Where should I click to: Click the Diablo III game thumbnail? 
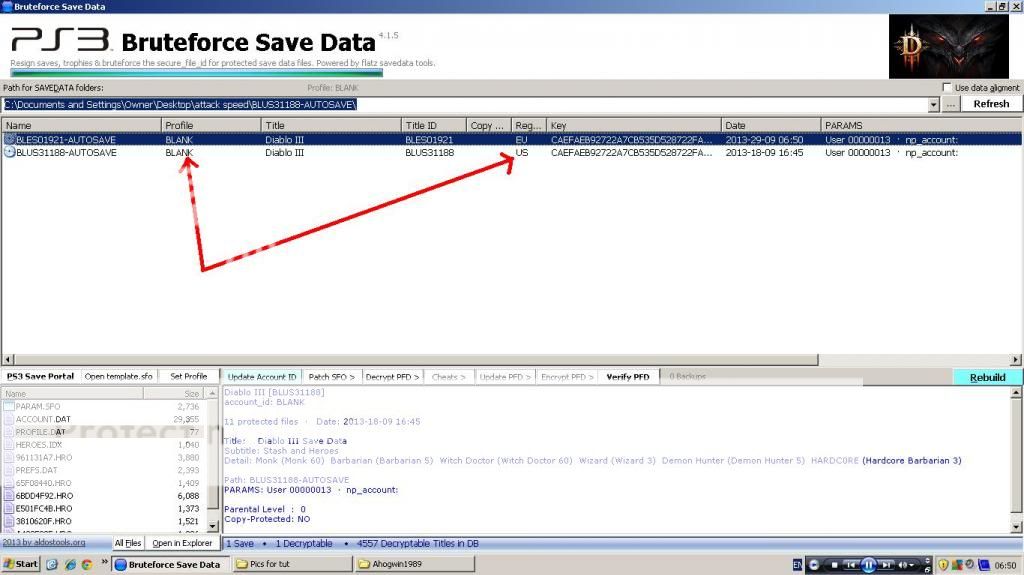click(x=948, y=47)
